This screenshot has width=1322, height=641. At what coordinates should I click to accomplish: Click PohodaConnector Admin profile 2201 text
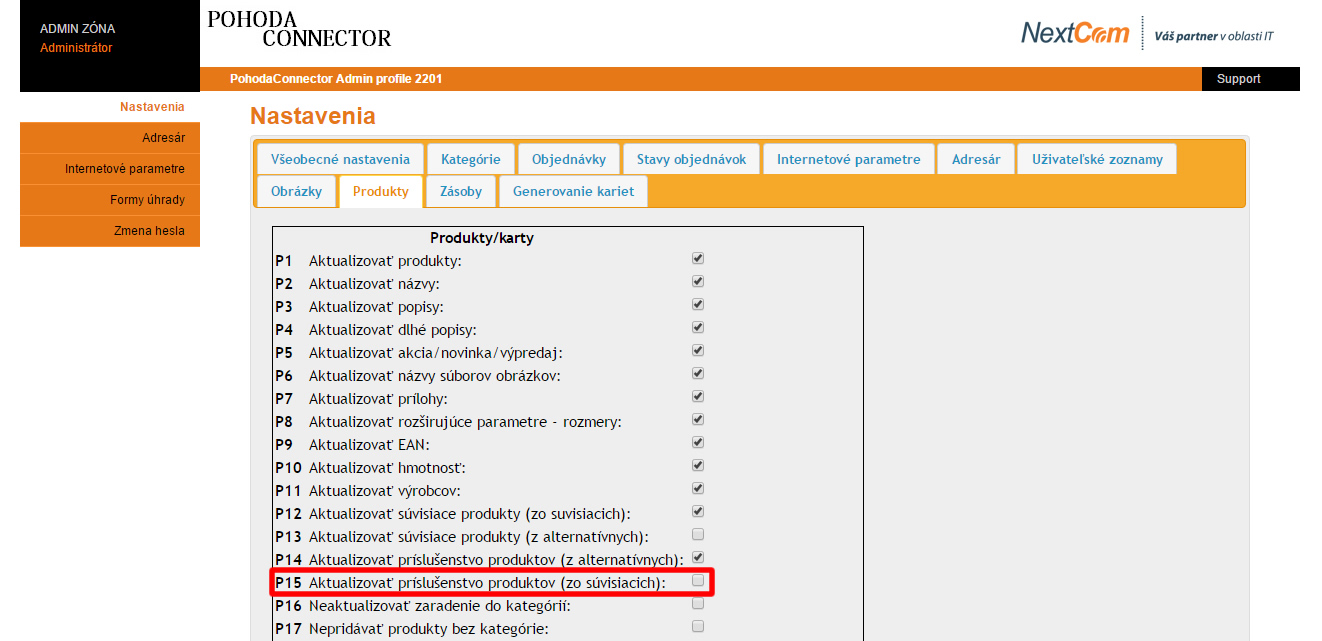336,79
